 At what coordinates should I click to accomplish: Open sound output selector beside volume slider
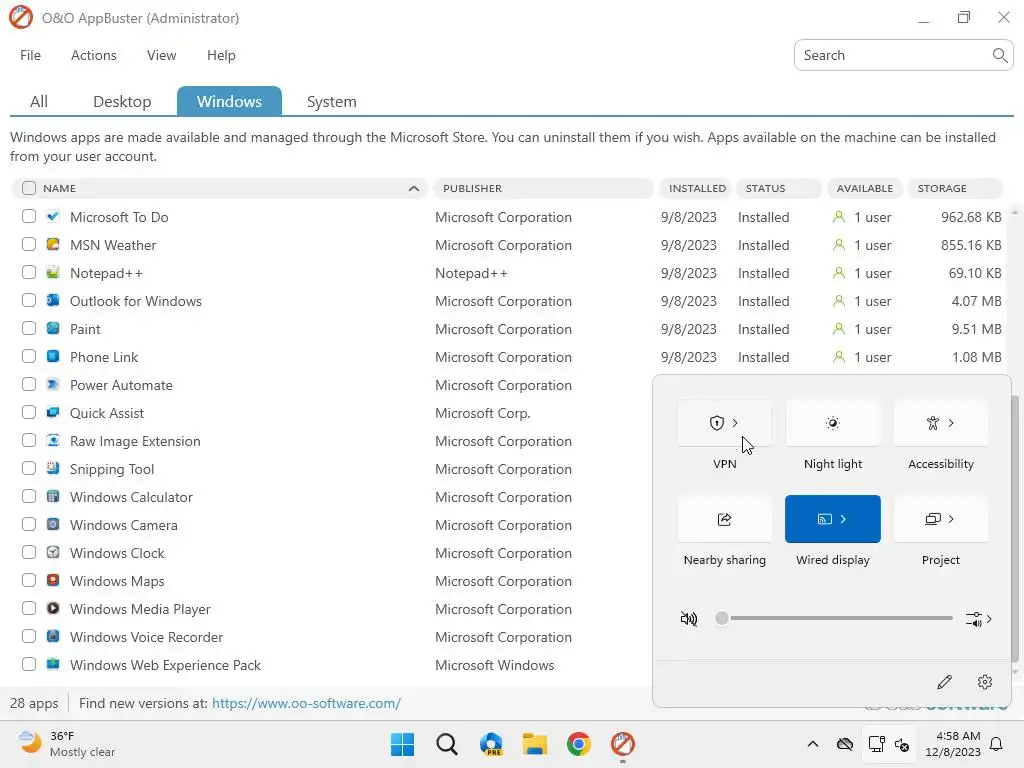[978, 618]
